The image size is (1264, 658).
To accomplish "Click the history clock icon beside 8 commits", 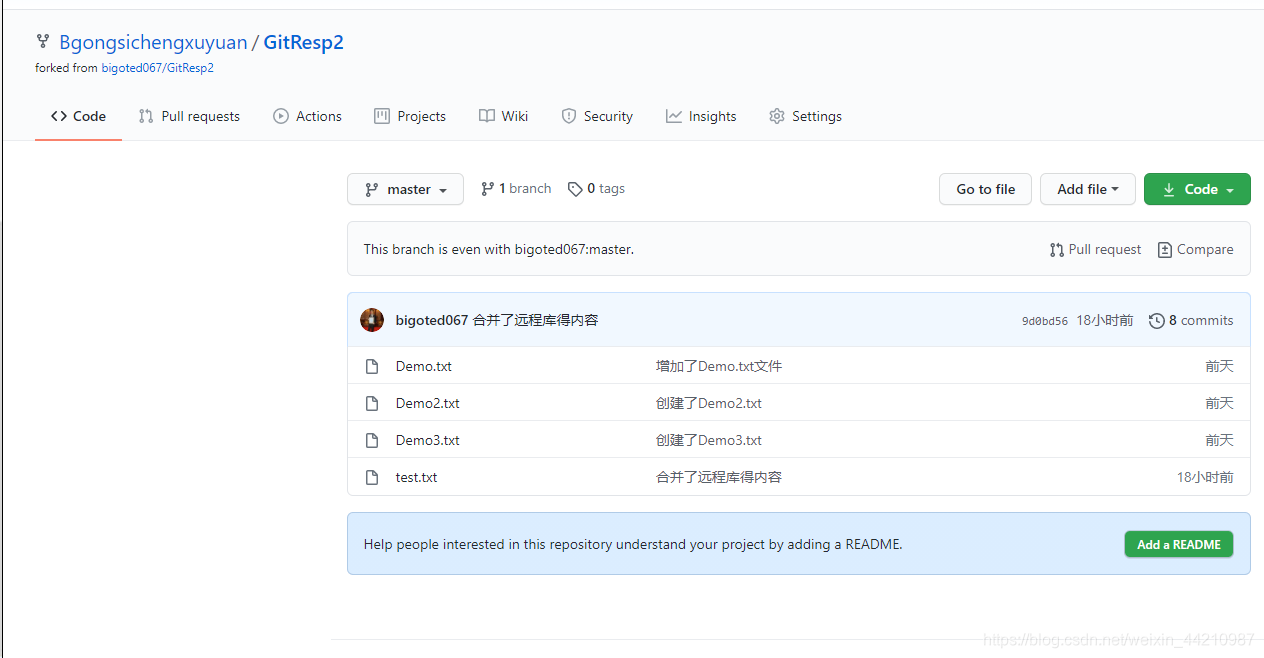I will [1157, 320].
